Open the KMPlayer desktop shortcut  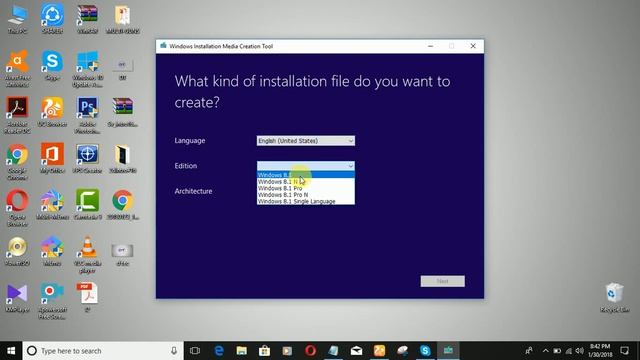click(17, 298)
